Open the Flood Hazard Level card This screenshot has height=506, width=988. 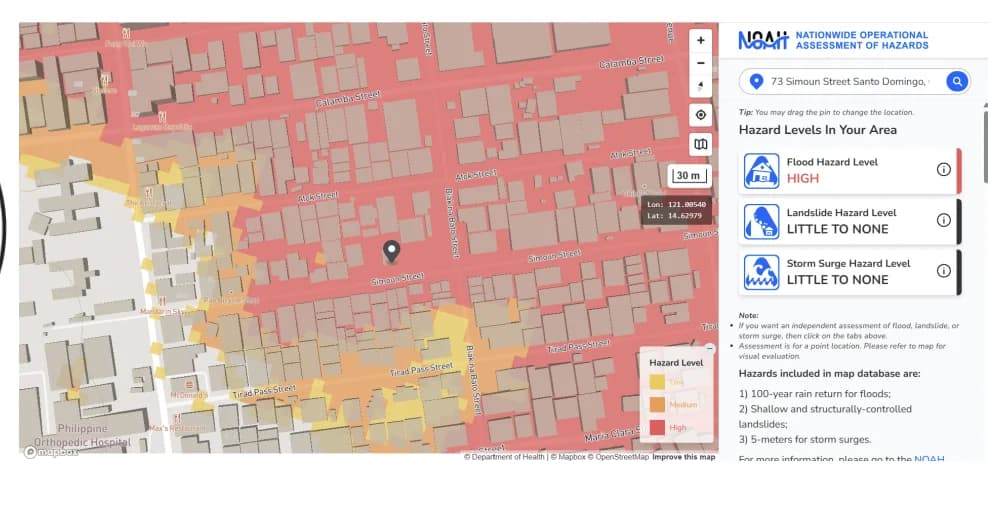point(850,171)
